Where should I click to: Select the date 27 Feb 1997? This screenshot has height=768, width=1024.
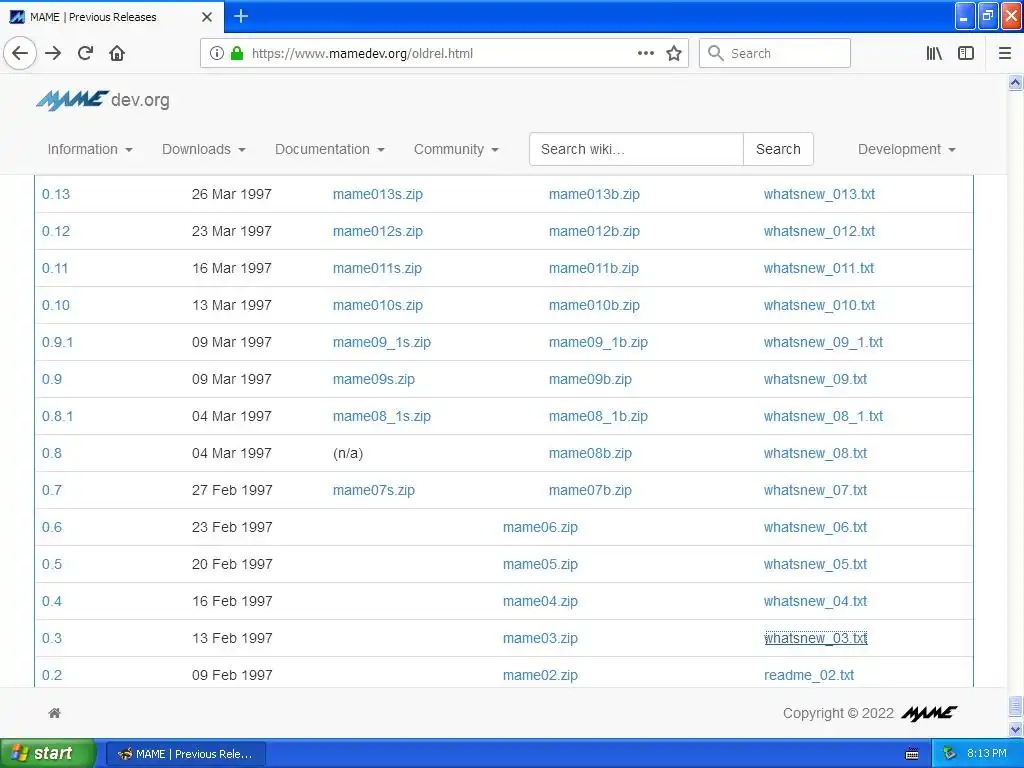pyautogui.click(x=232, y=490)
